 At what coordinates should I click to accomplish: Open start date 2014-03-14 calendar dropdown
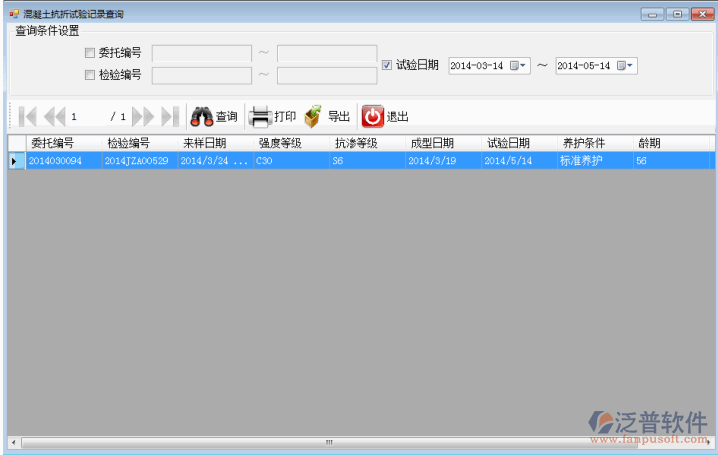click(518, 66)
